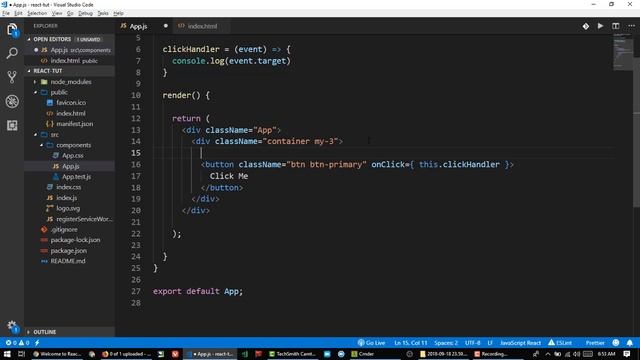Open the Extensions view icon

tap(12, 125)
